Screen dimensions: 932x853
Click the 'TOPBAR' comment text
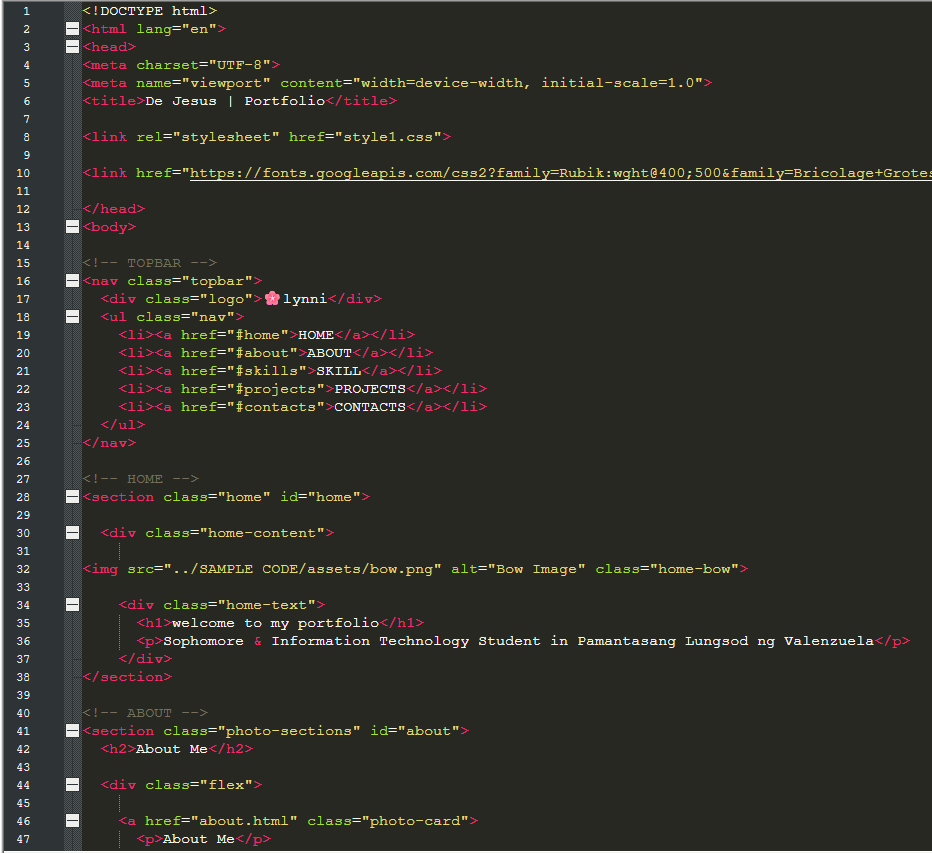(154, 263)
